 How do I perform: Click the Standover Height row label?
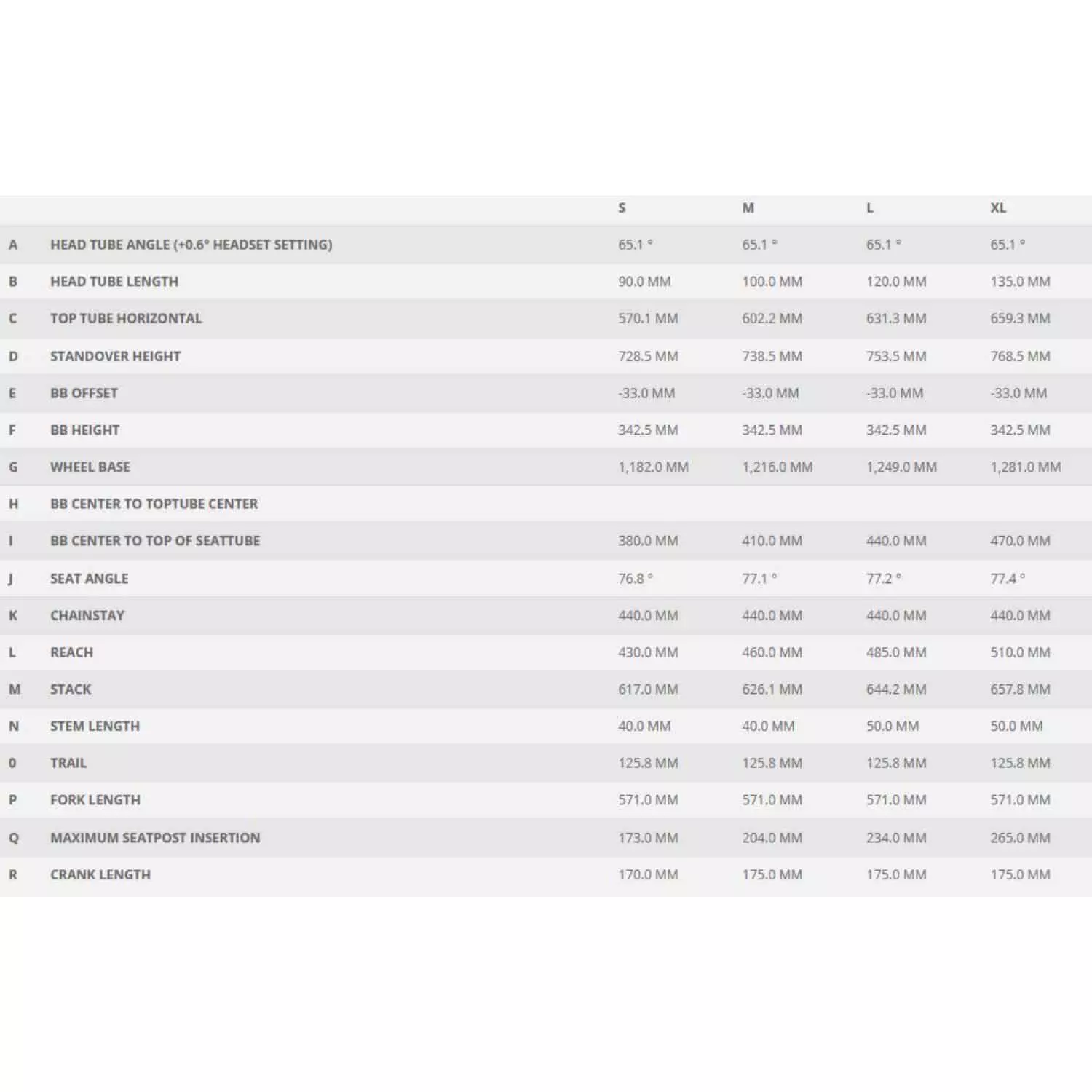coord(115,356)
